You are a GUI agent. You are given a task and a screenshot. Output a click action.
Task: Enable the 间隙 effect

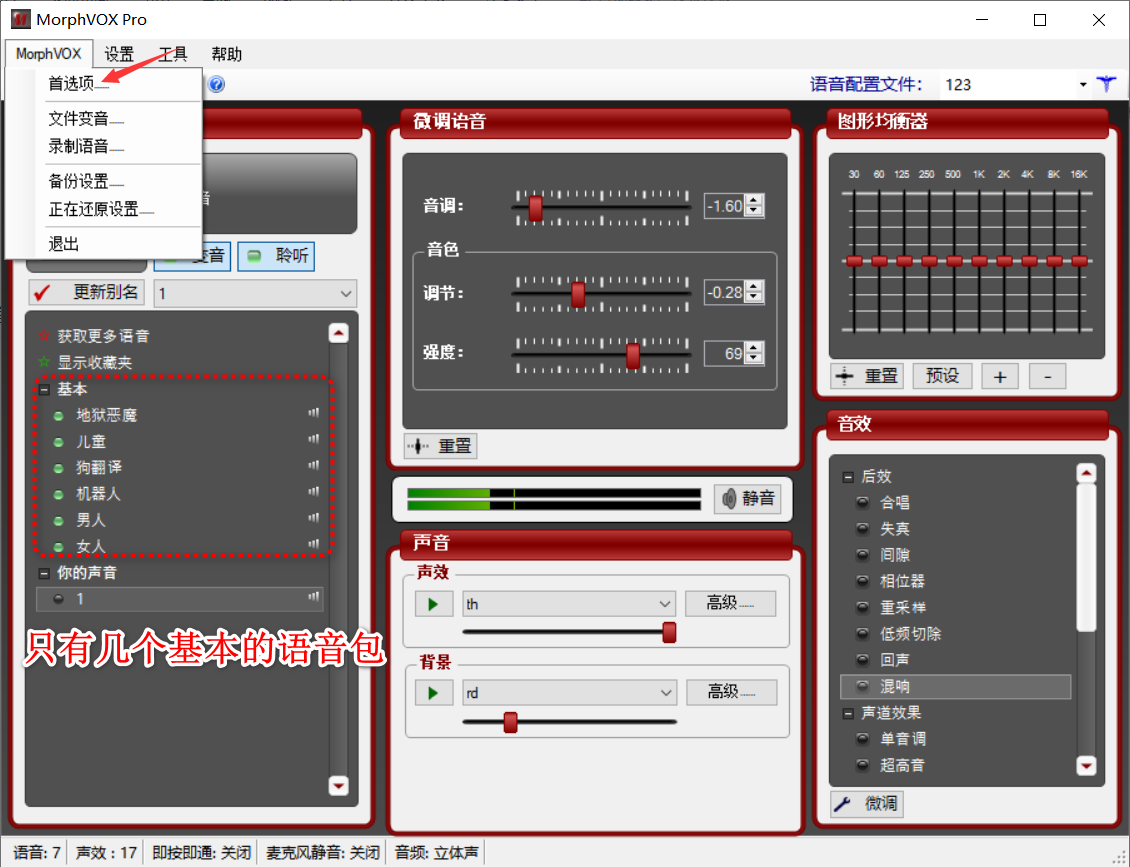tap(862, 555)
